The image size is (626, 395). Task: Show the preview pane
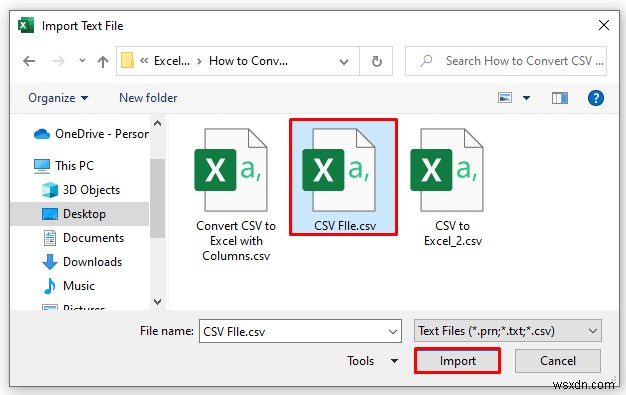(x=560, y=98)
